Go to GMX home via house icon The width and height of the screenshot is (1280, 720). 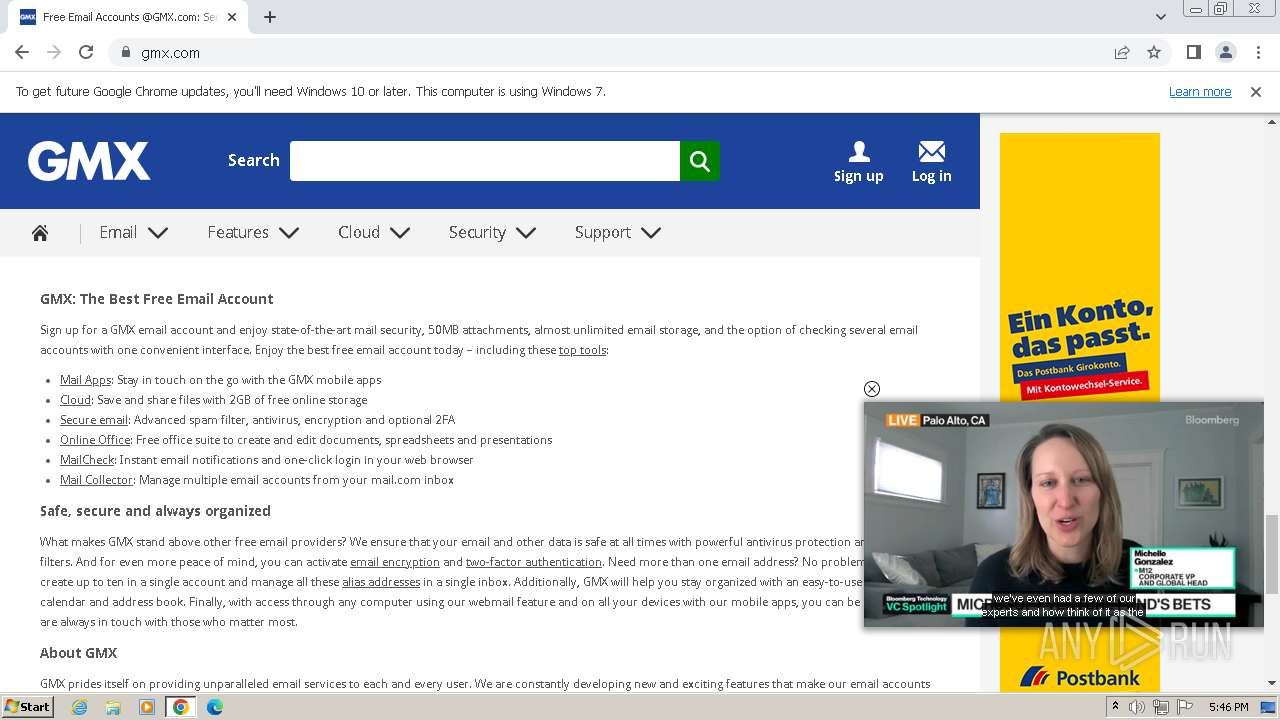40,233
